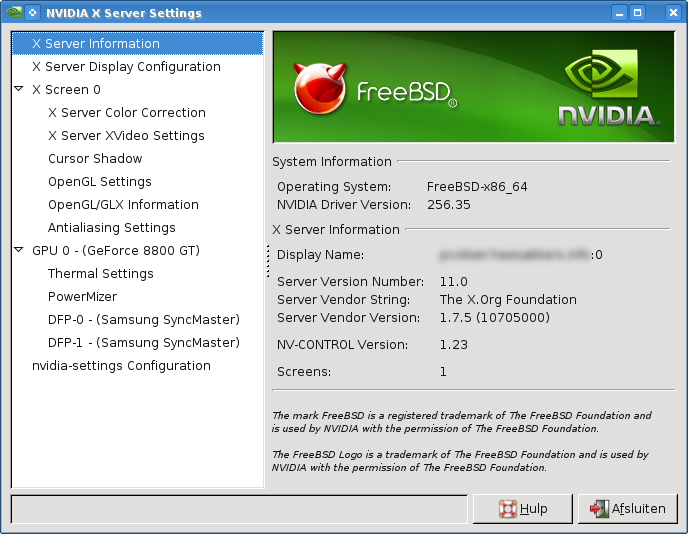The height and width of the screenshot is (534, 688).
Task: Click the System Information section heading
Action: (x=332, y=161)
